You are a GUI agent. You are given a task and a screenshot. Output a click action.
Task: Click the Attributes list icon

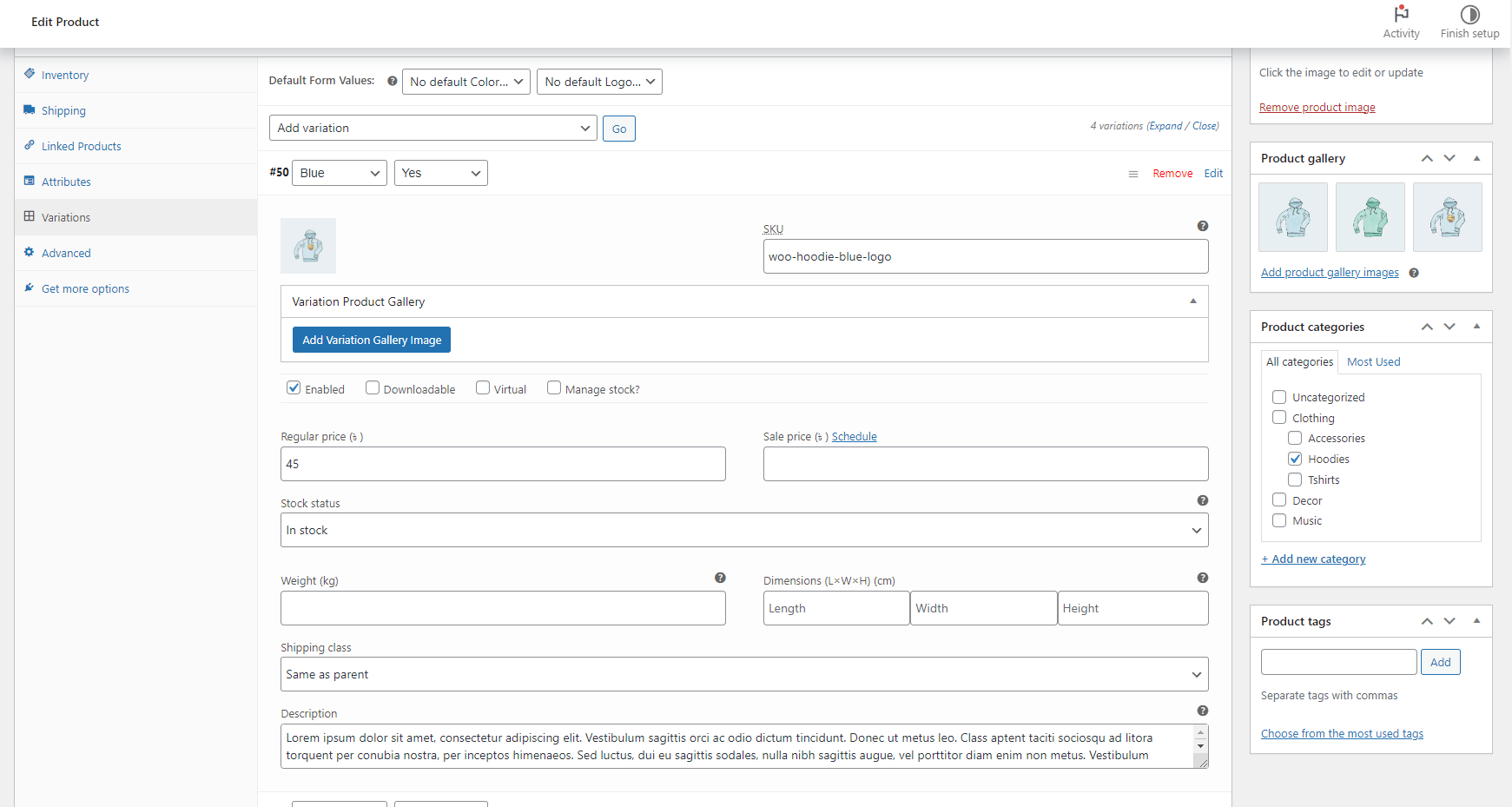(x=30, y=181)
